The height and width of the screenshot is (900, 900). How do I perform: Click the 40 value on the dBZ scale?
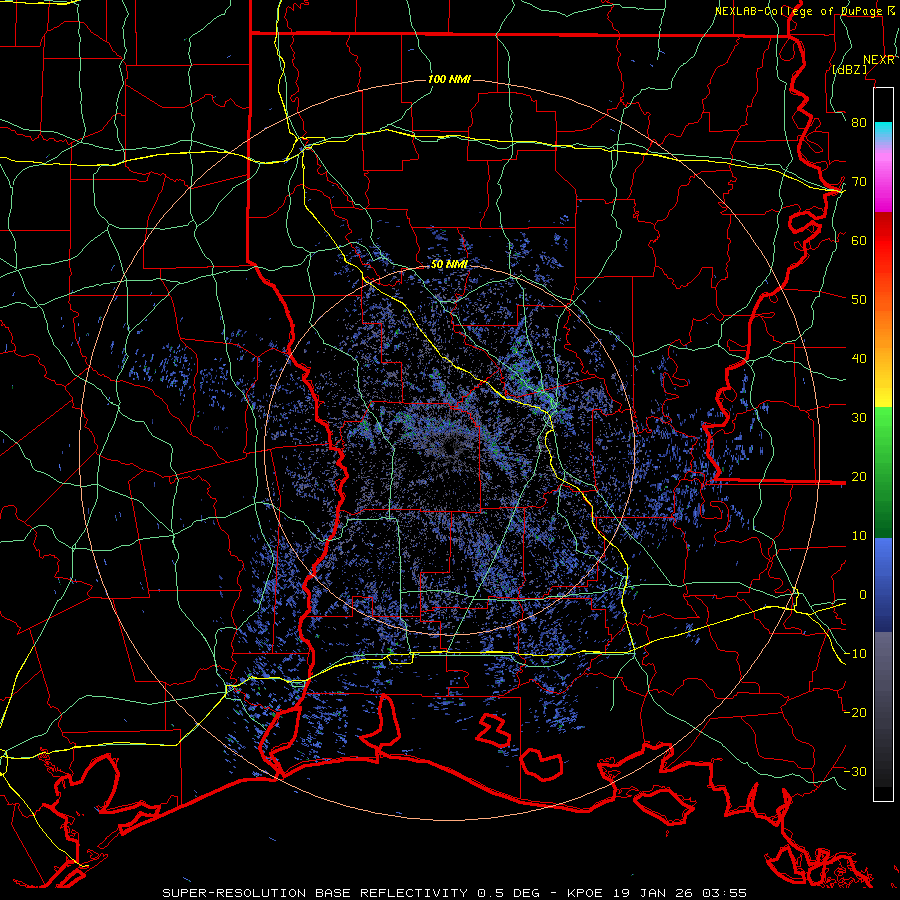(859, 359)
